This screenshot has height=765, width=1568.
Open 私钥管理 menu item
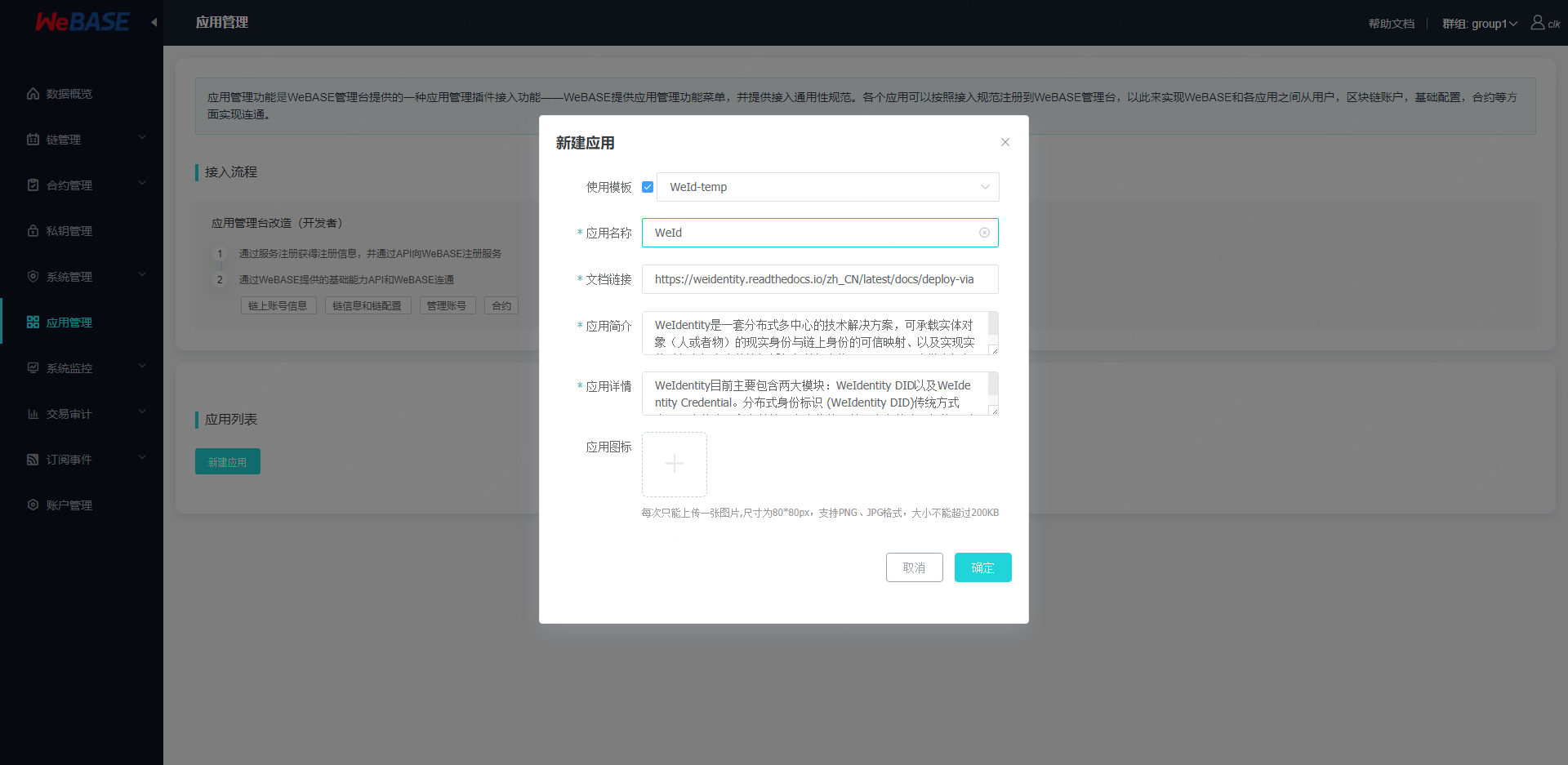[x=82, y=231]
